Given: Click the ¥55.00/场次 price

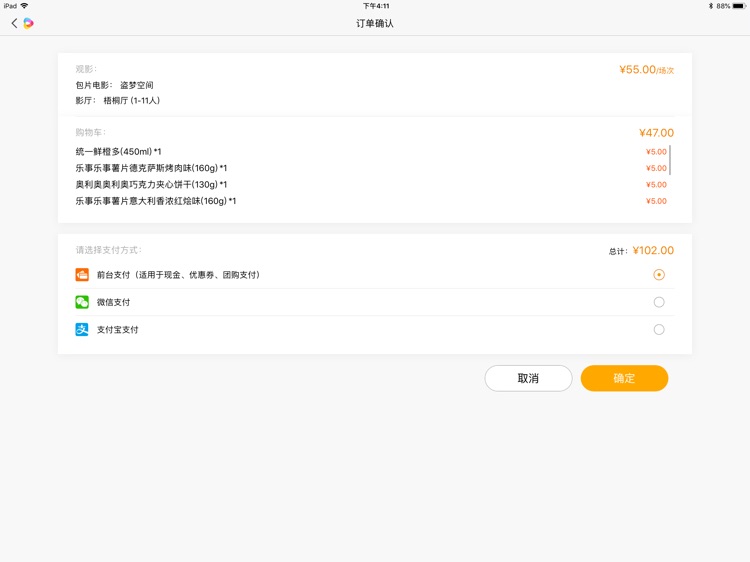Looking at the screenshot, I should pos(646,70).
